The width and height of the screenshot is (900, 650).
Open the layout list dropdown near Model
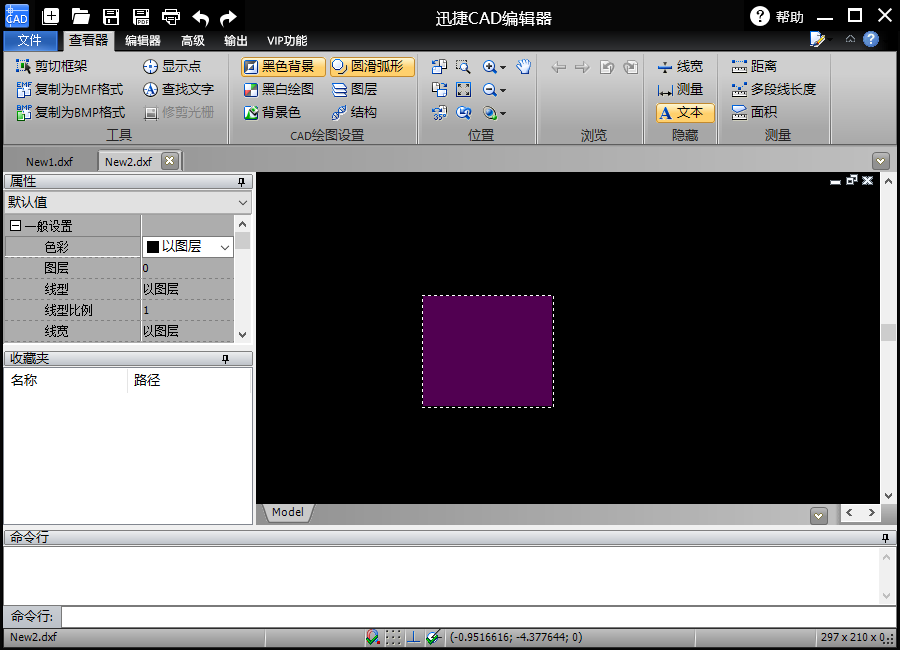tap(818, 516)
